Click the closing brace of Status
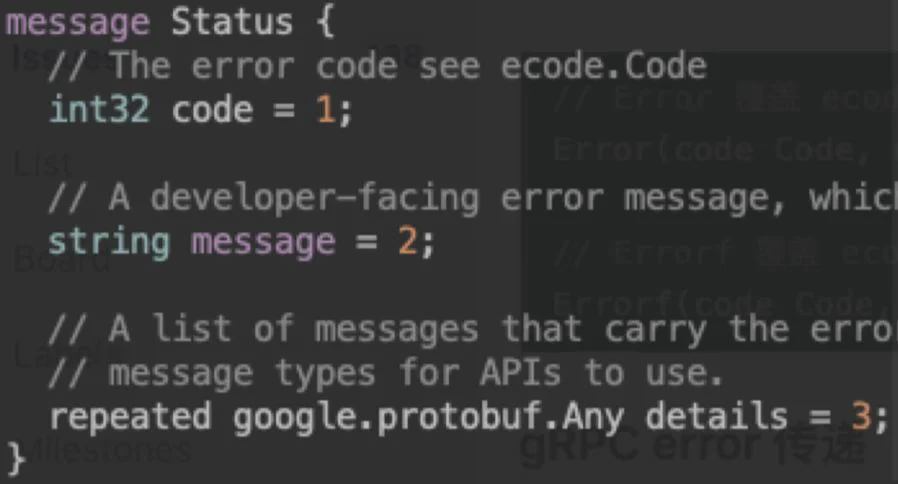The image size is (898, 484). [x=16, y=458]
